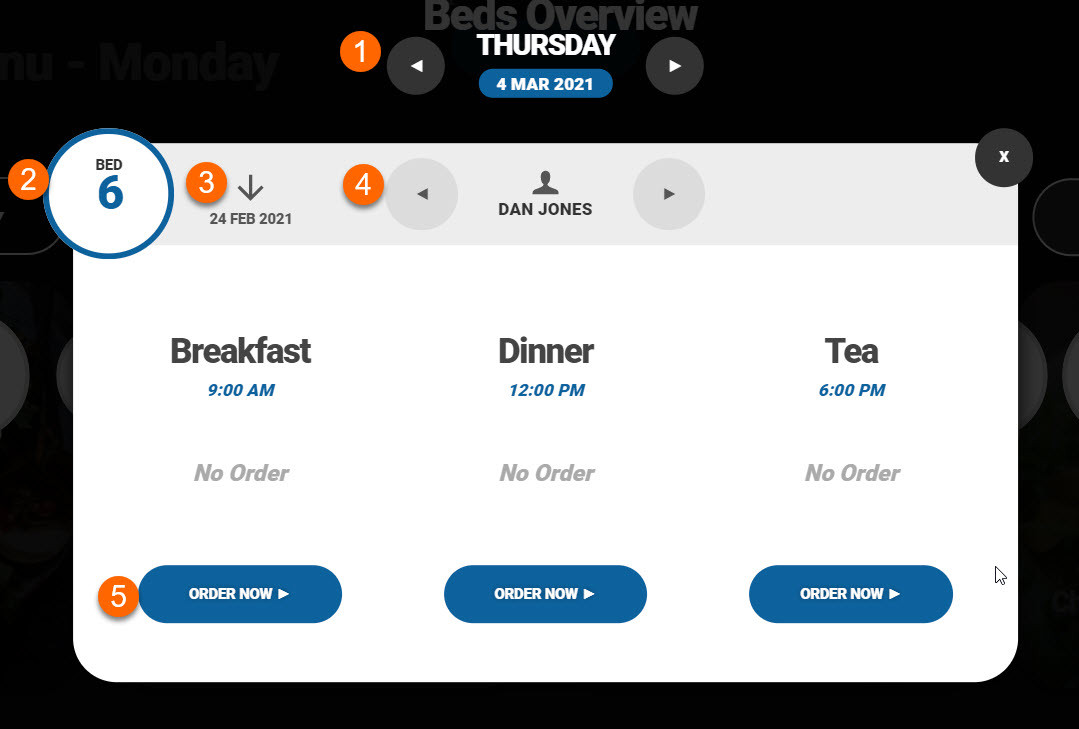This screenshot has height=729, width=1079.
Task: Advance to next day after Thursday
Action: click(x=674, y=66)
